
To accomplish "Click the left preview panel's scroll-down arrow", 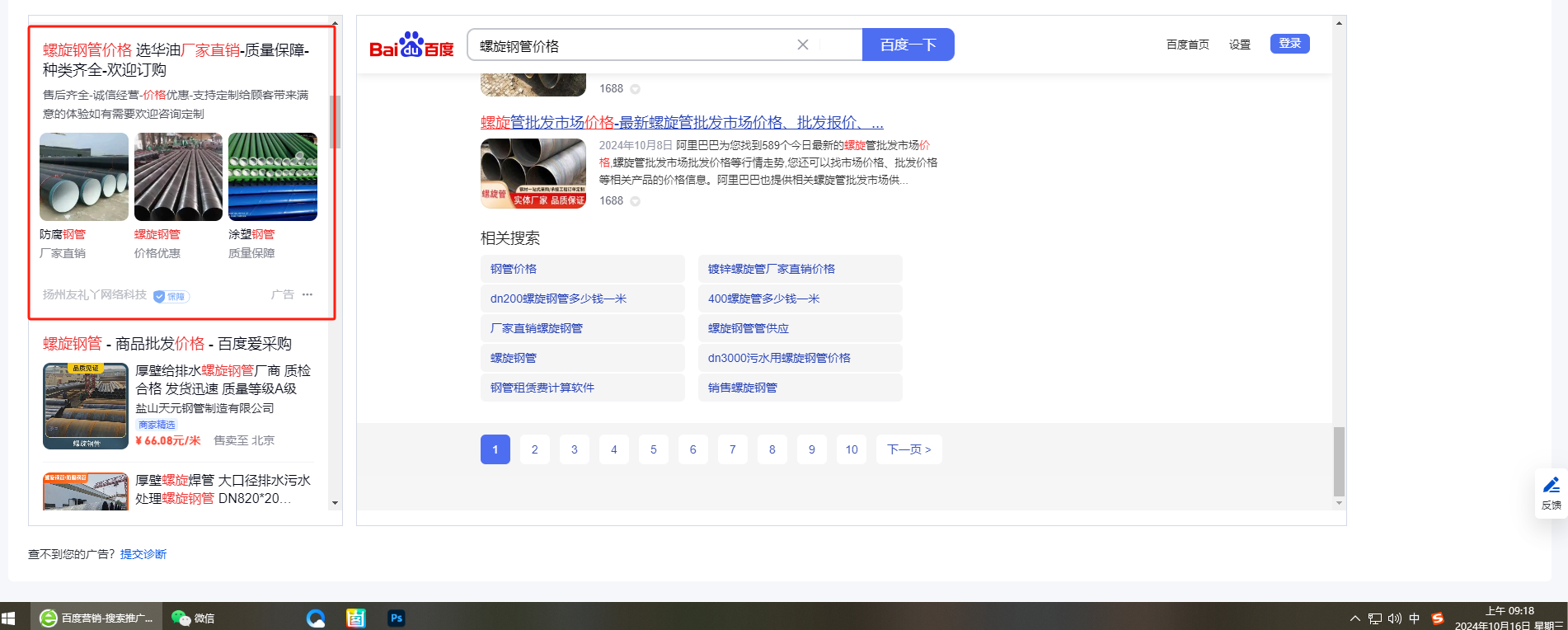I will click(x=335, y=502).
